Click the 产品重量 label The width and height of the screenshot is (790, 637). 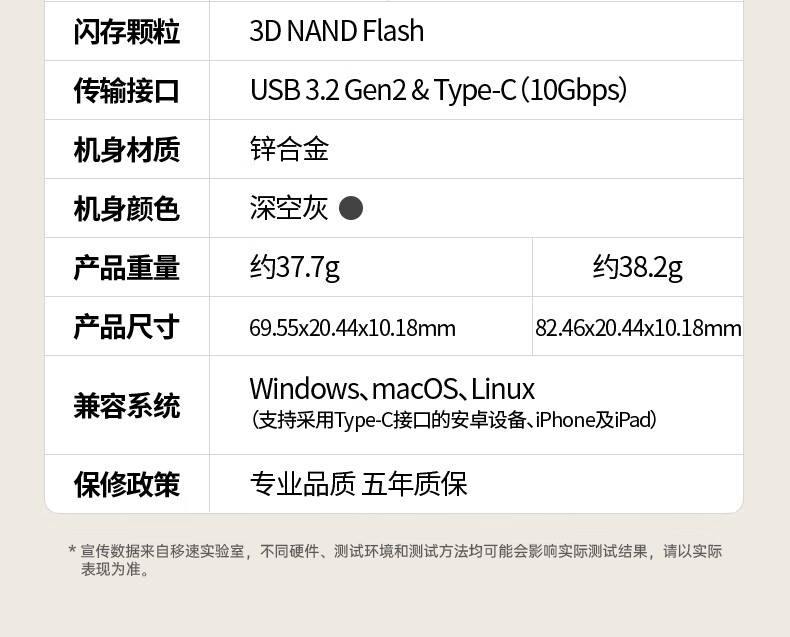click(126, 268)
